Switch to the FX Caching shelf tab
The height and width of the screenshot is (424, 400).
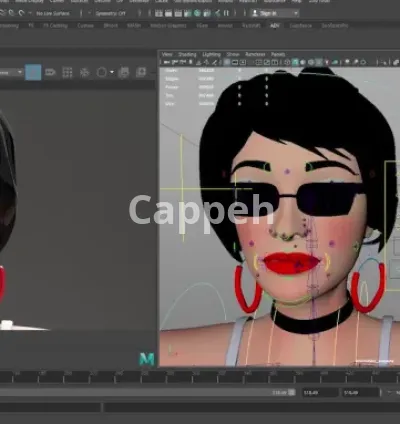(x=55, y=26)
